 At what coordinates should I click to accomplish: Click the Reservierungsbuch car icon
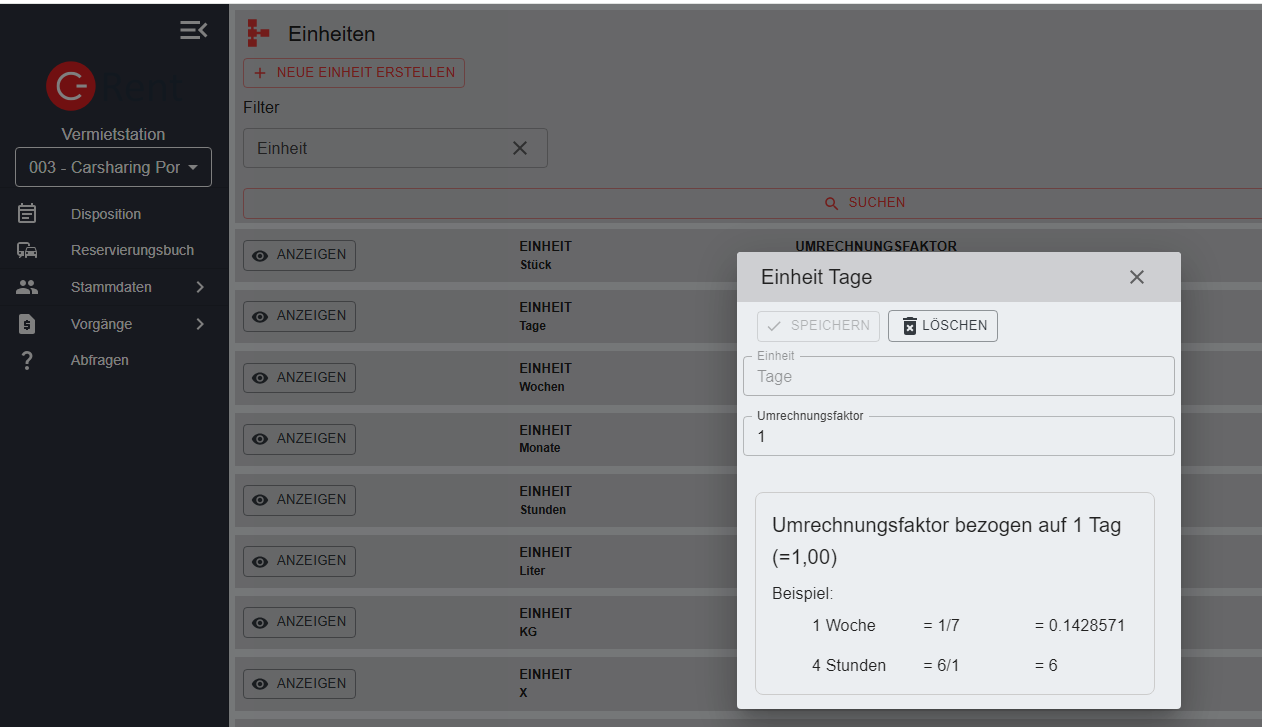coord(27,251)
